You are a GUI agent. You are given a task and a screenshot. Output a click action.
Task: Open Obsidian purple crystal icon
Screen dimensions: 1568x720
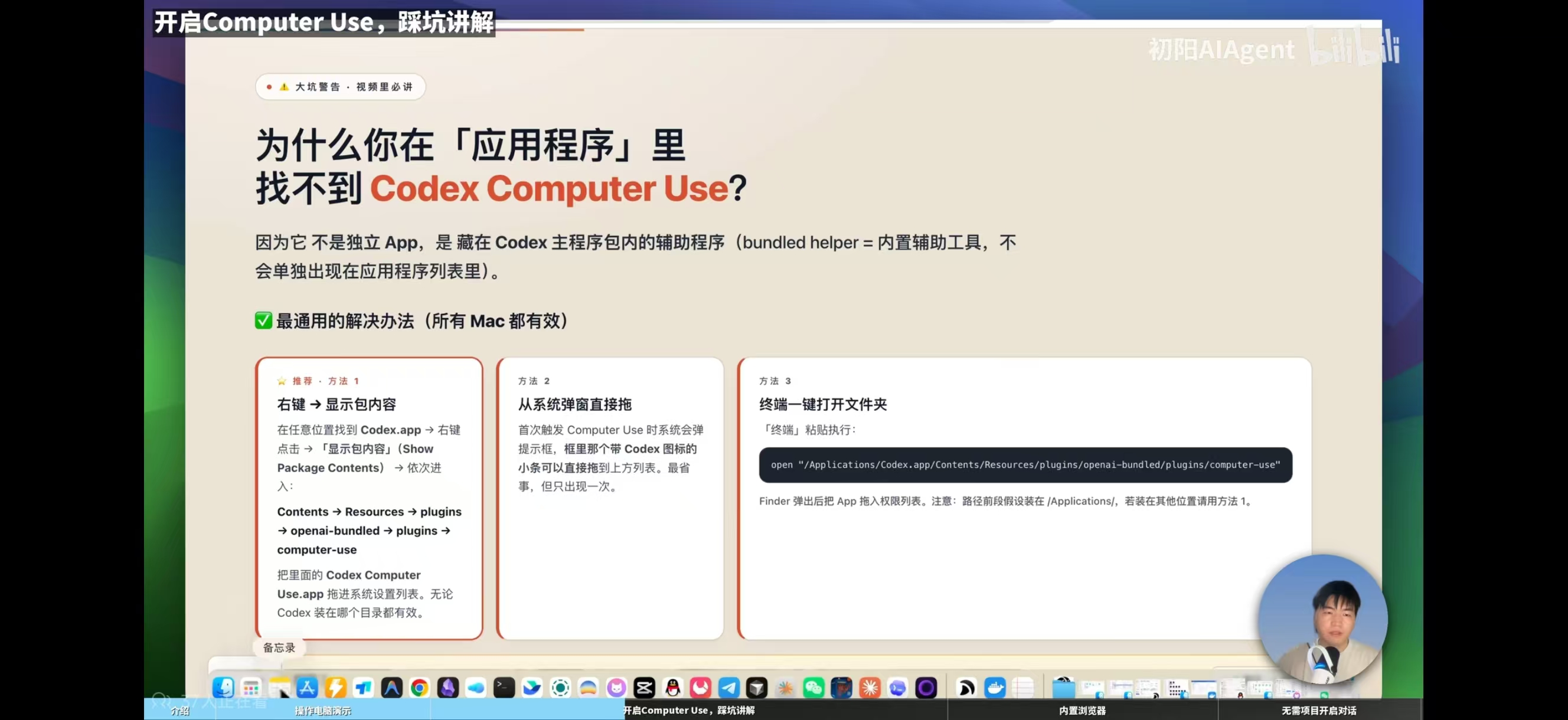[448, 688]
